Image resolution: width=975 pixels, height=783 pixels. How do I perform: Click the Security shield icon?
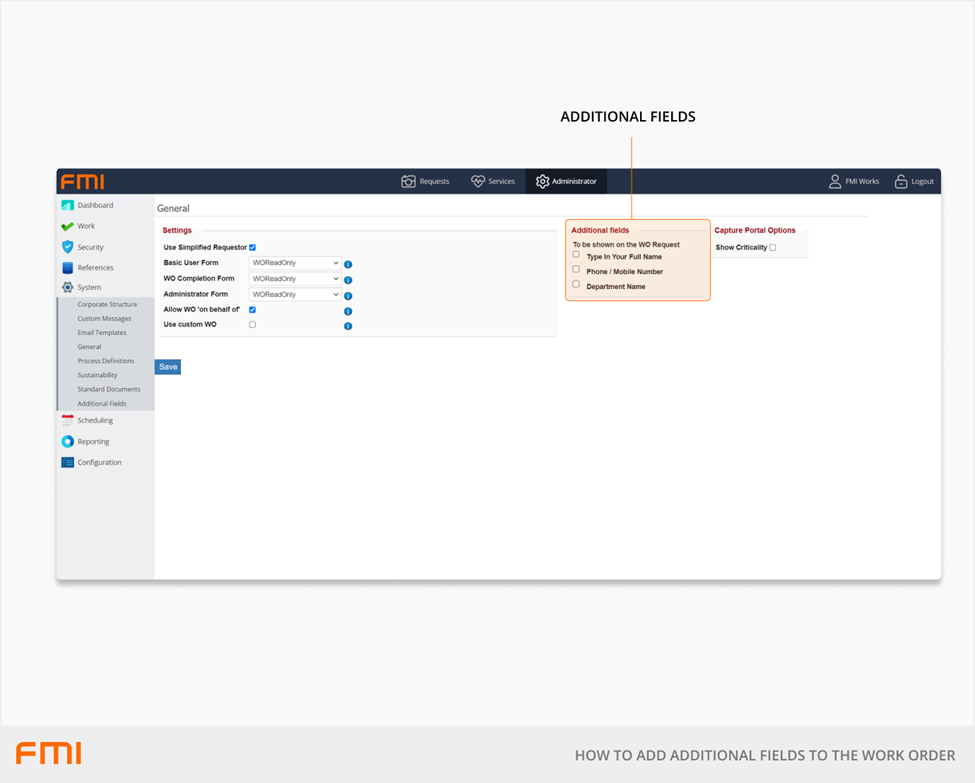pos(67,247)
